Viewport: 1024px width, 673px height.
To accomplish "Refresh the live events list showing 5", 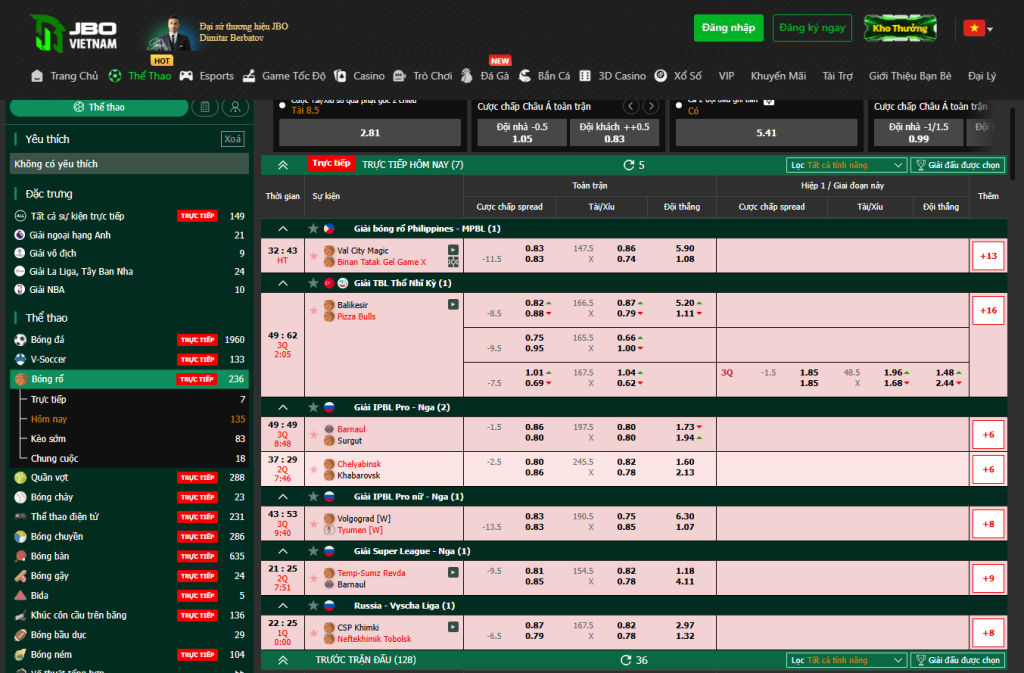I will click(x=629, y=165).
